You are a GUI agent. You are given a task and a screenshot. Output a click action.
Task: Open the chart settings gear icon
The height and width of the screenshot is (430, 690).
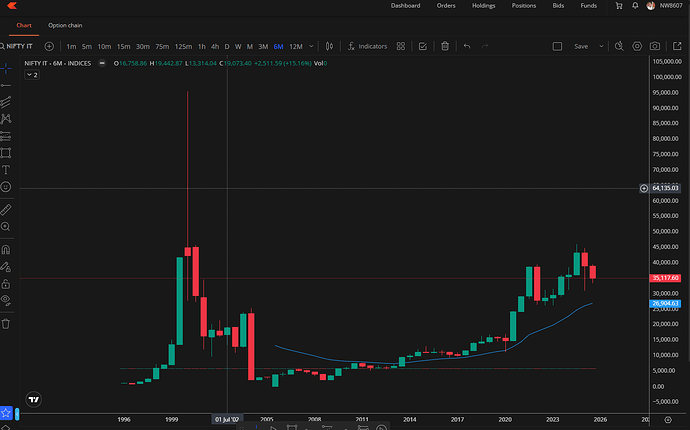point(636,46)
